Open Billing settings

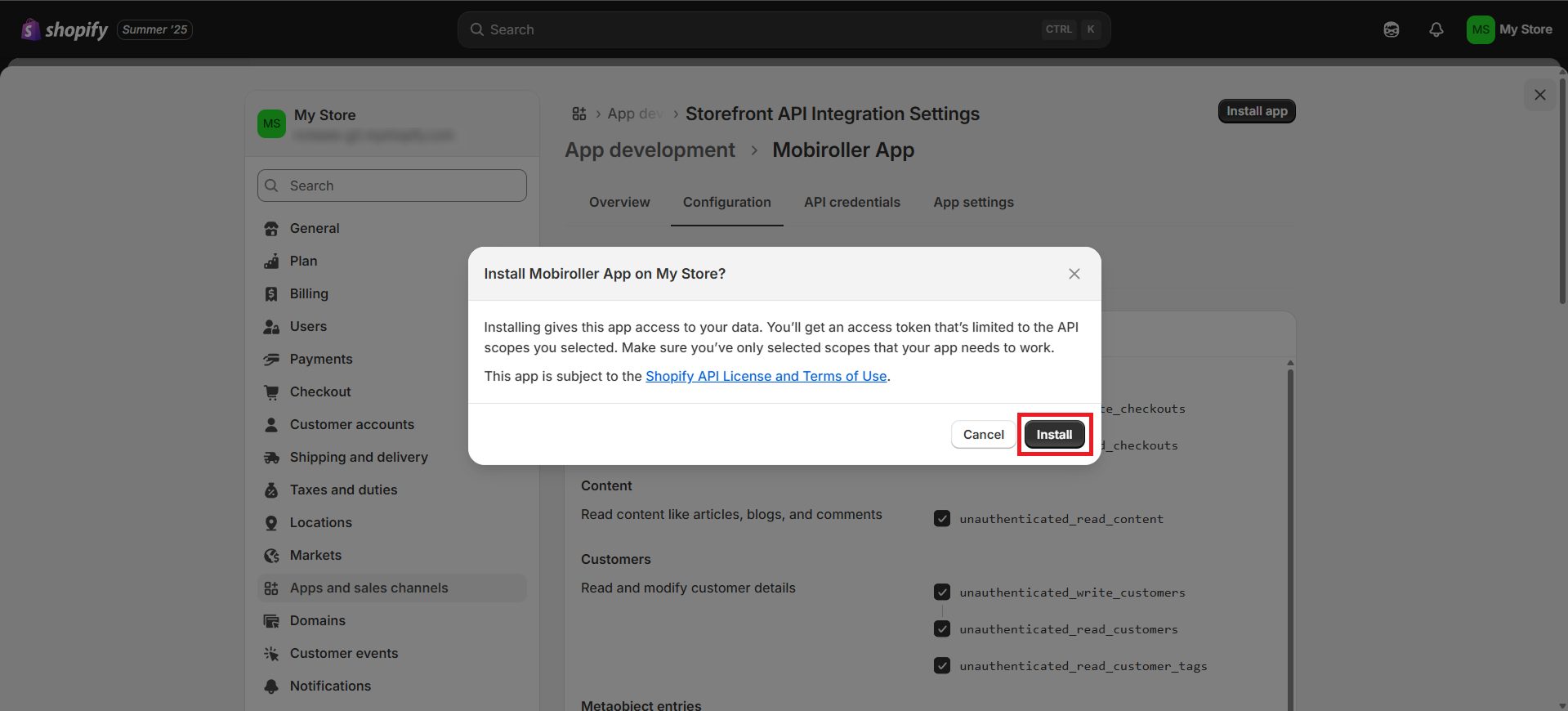(x=392, y=294)
